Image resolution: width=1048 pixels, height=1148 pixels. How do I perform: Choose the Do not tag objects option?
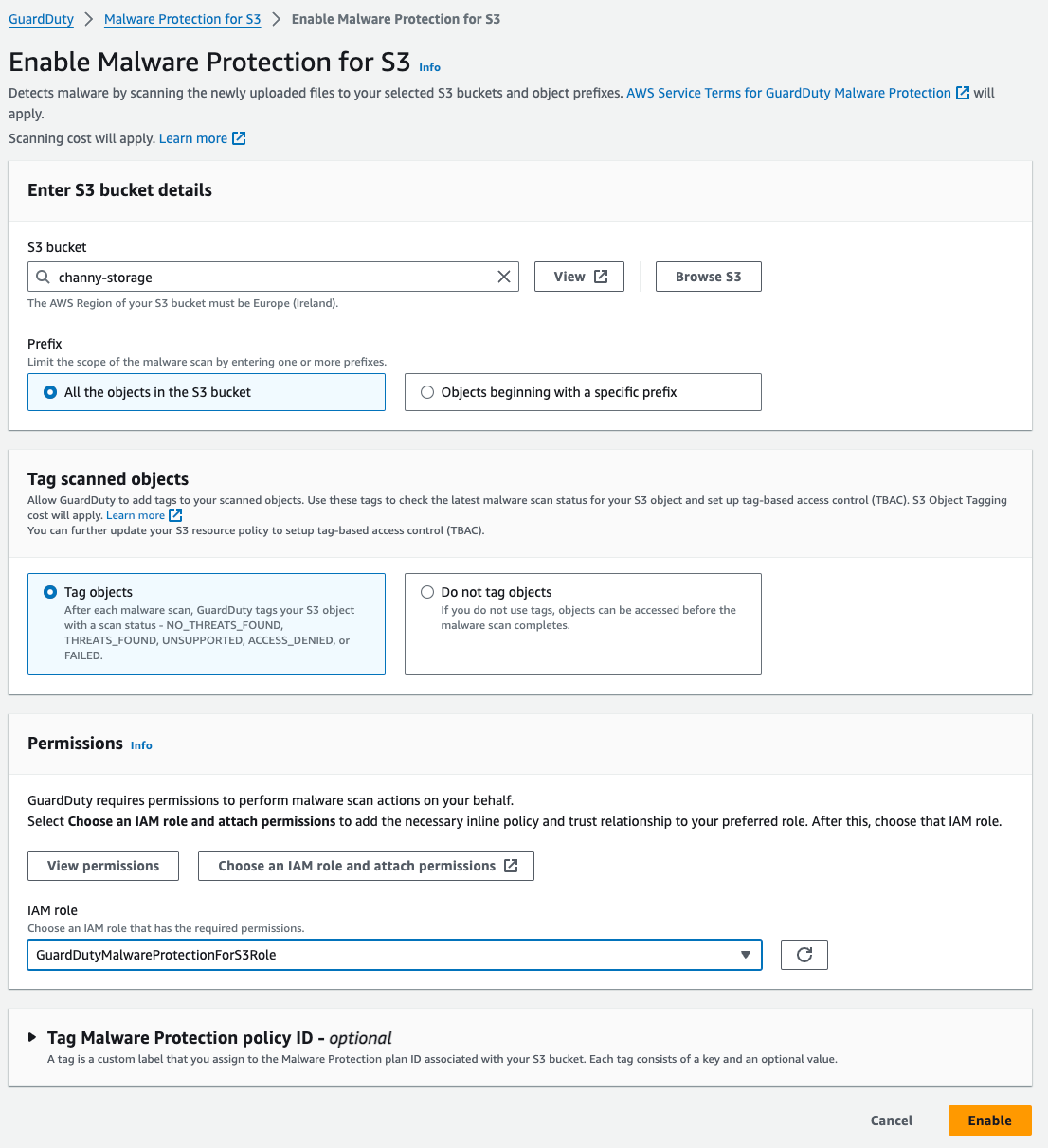pos(427,592)
